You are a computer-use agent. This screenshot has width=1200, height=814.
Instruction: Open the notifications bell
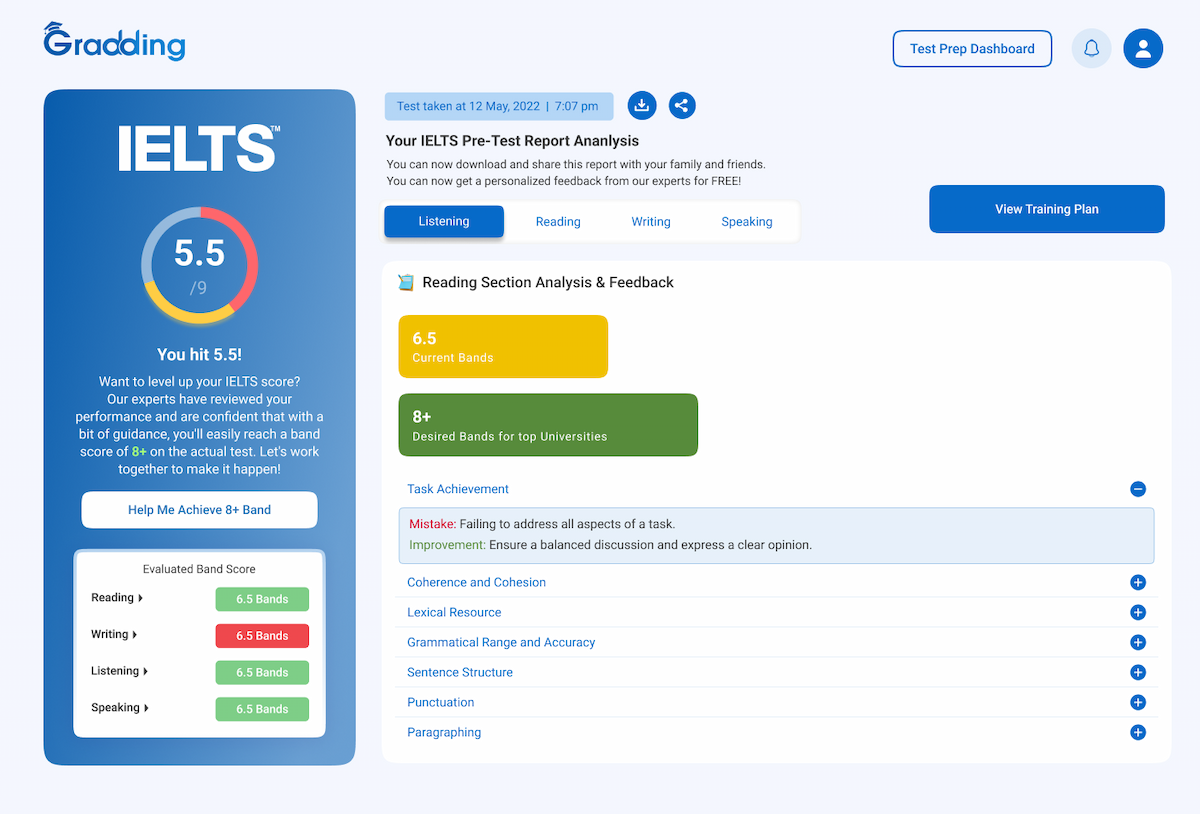(1092, 48)
